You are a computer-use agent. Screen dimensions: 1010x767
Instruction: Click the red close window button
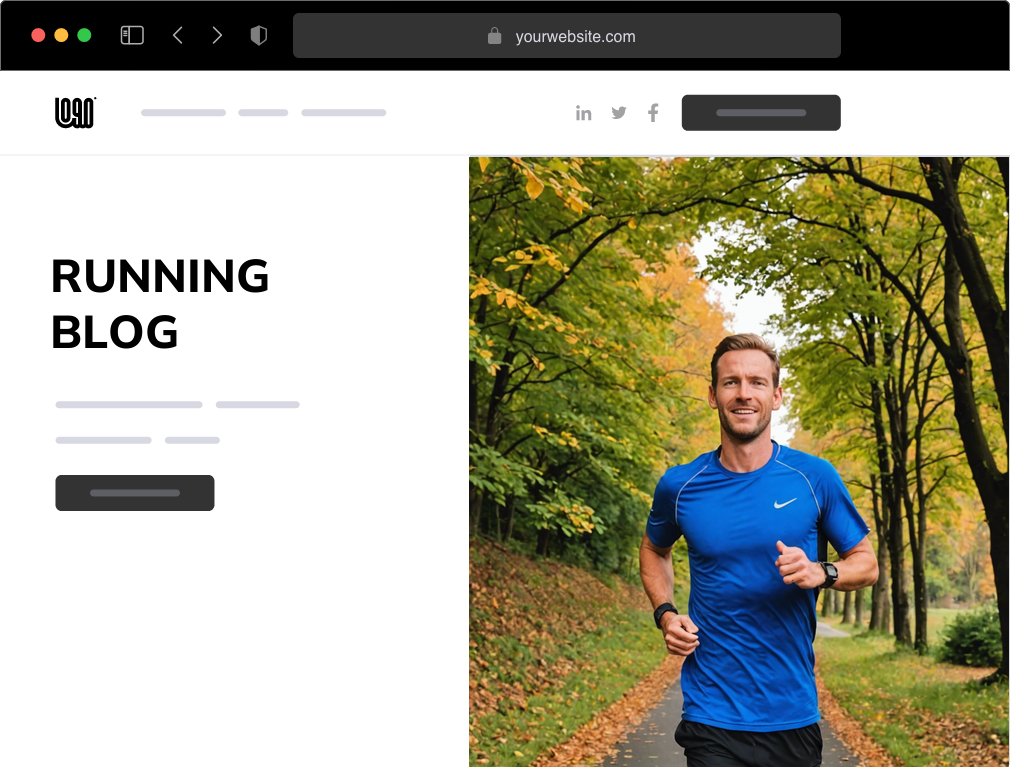38,35
